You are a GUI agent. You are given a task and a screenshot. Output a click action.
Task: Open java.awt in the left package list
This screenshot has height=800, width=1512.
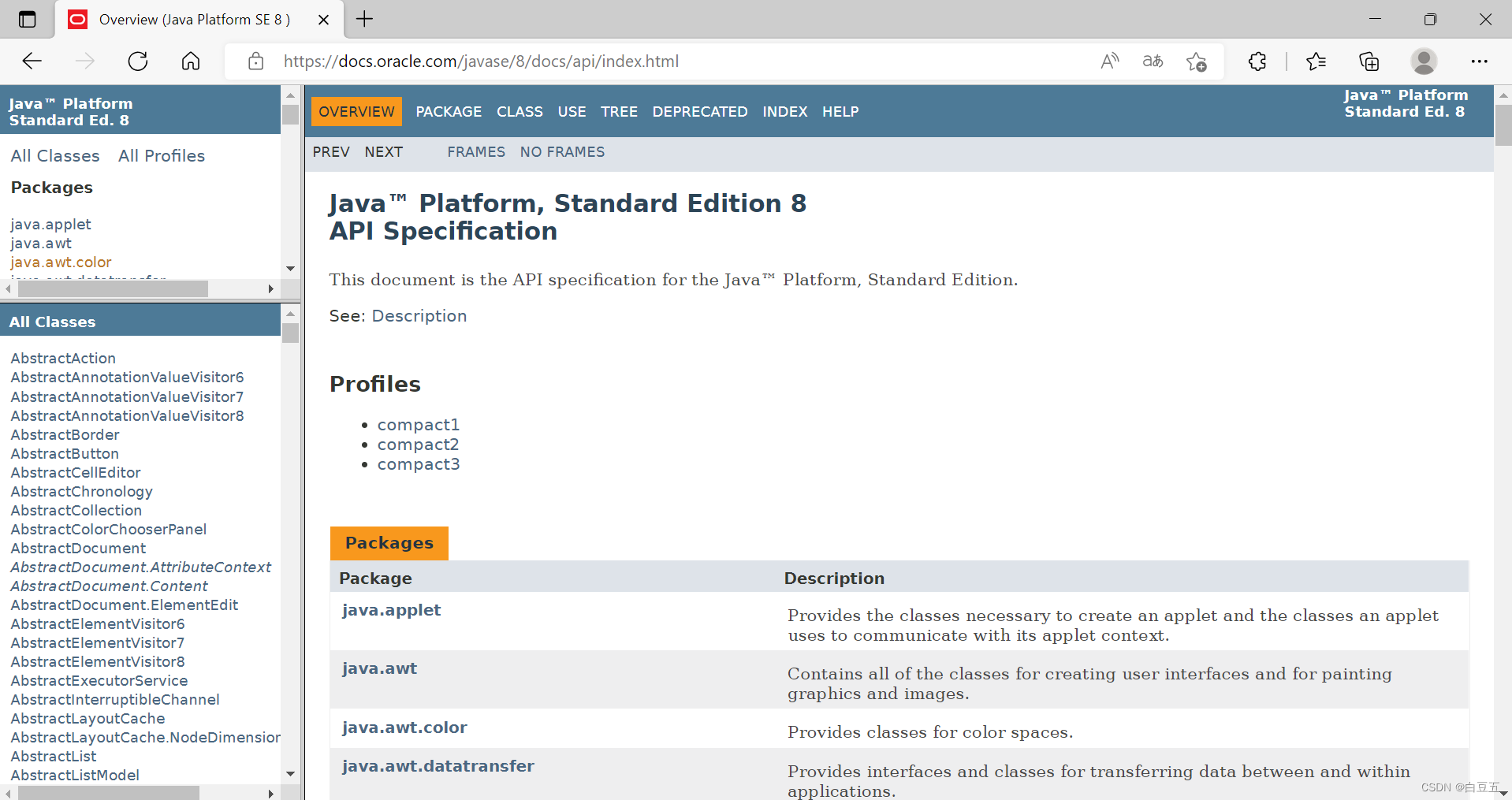(x=41, y=244)
